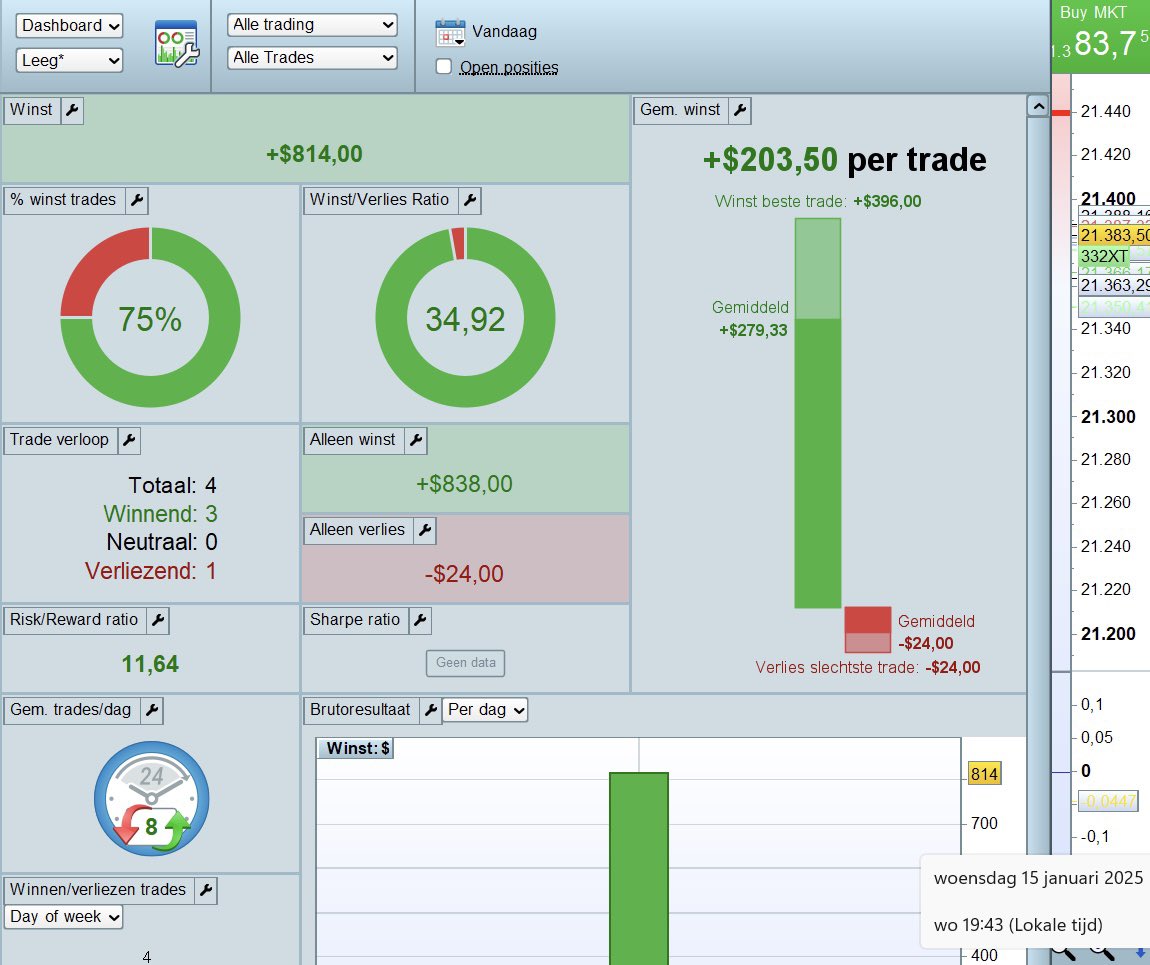Click the Sharpe ratio panel title
Image resolution: width=1150 pixels, height=965 pixels.
click(355, 620)
